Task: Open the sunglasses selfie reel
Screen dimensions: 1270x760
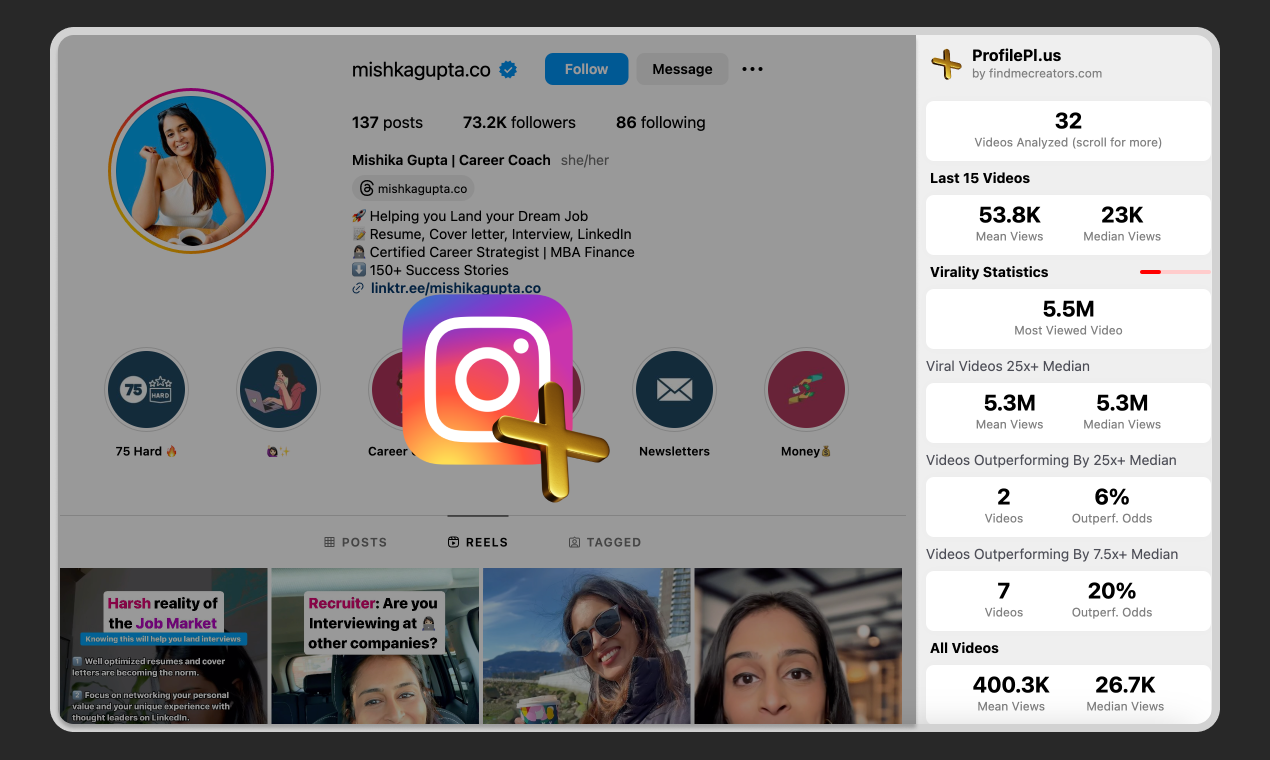Action: click(587, 646)
